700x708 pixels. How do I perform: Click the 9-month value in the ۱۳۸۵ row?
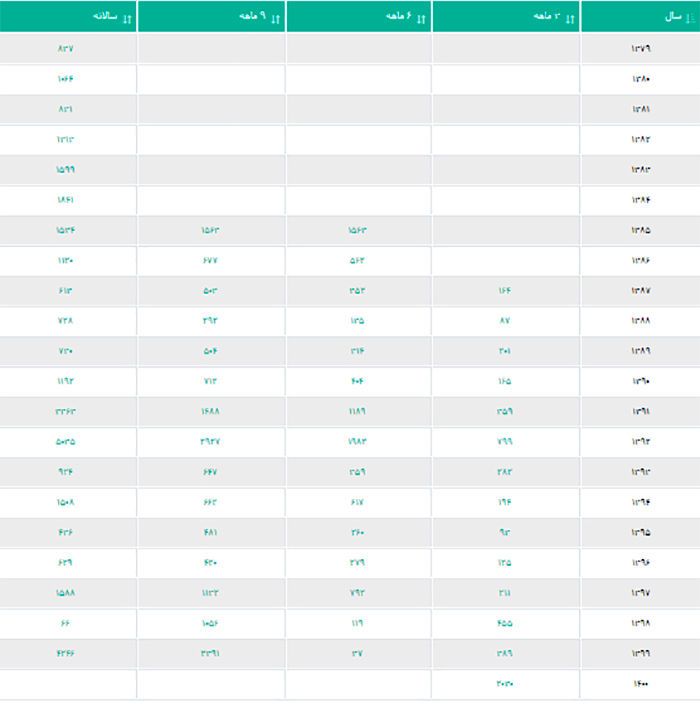pyautogui.click(x=209, y=230)
